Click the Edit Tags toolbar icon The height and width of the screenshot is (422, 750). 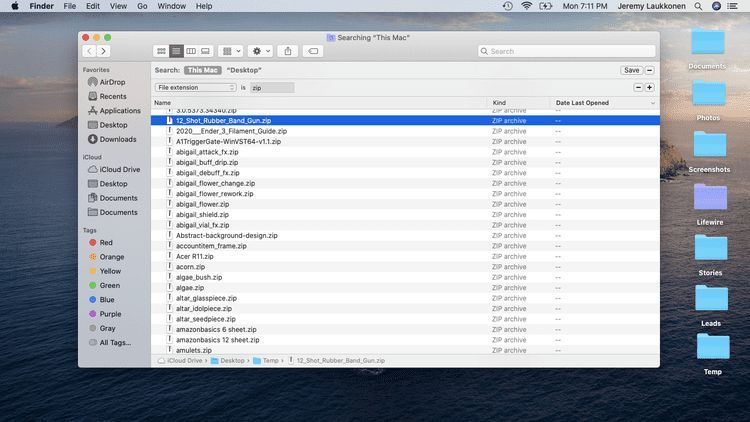coord(312,51)
